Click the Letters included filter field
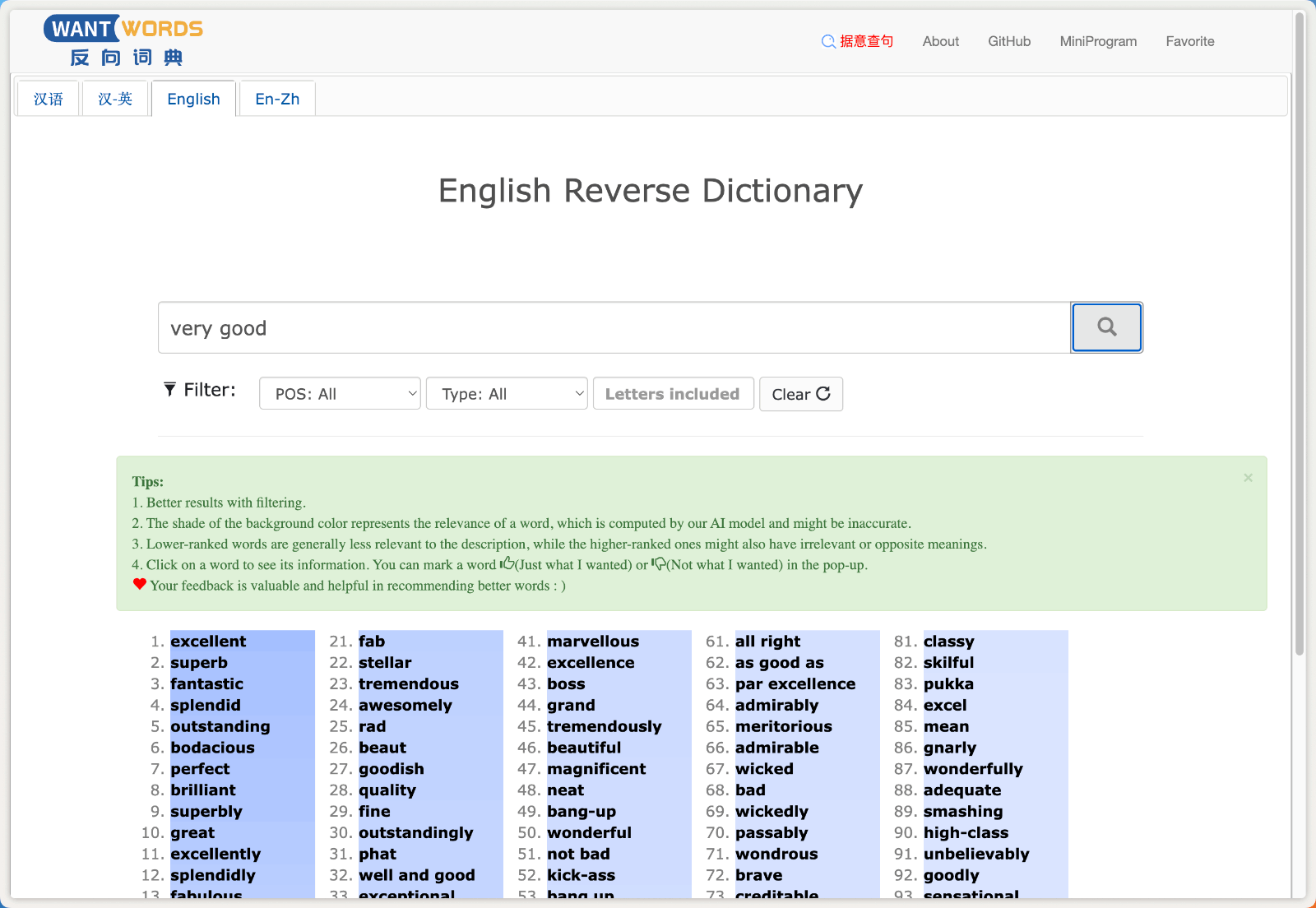This screenshot has height=908, width=1316. (673, 394)
